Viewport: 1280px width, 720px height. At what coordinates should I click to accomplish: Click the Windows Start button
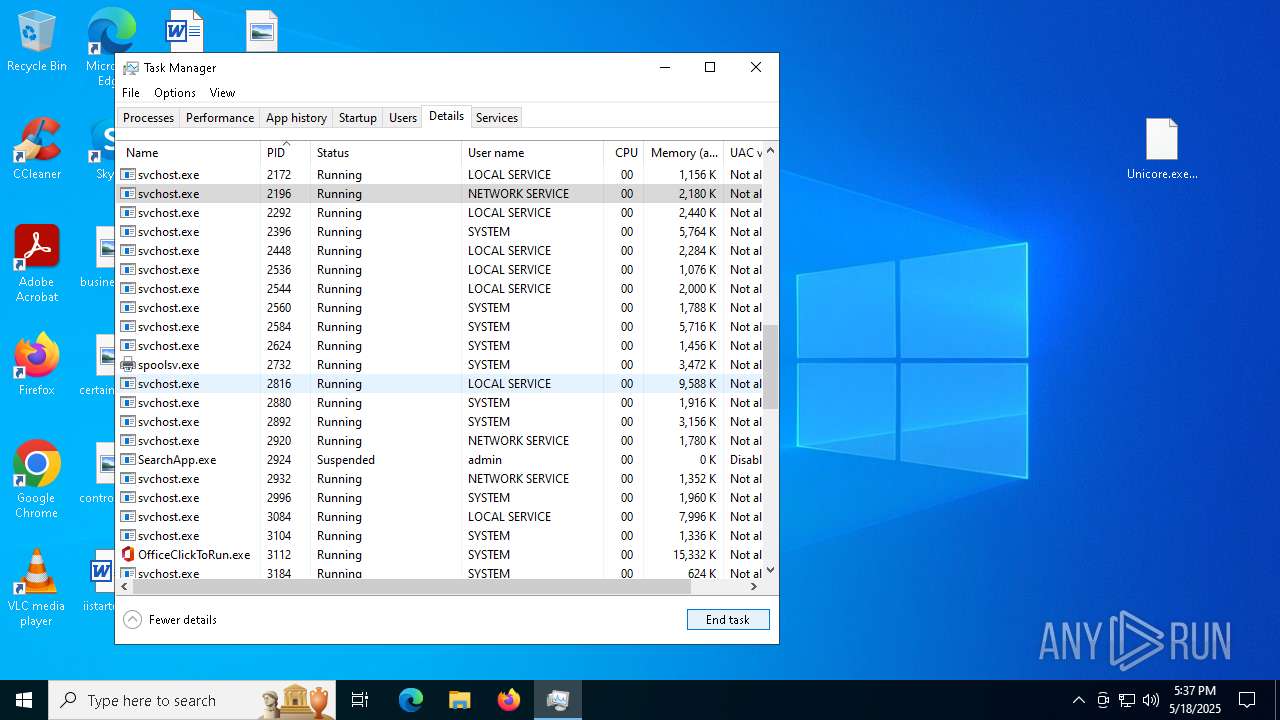click(24, 700)
